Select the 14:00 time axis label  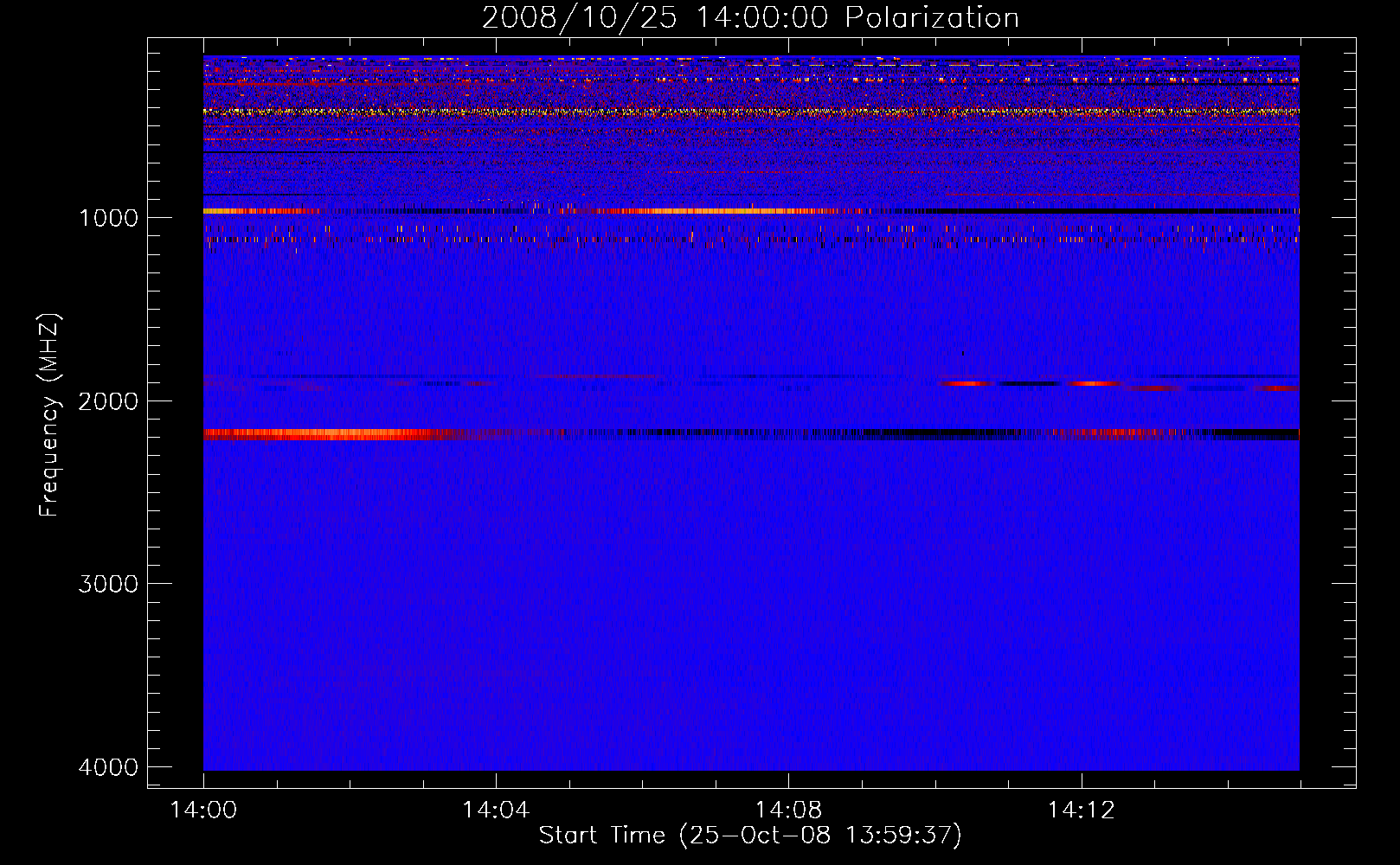coord(203,811)
